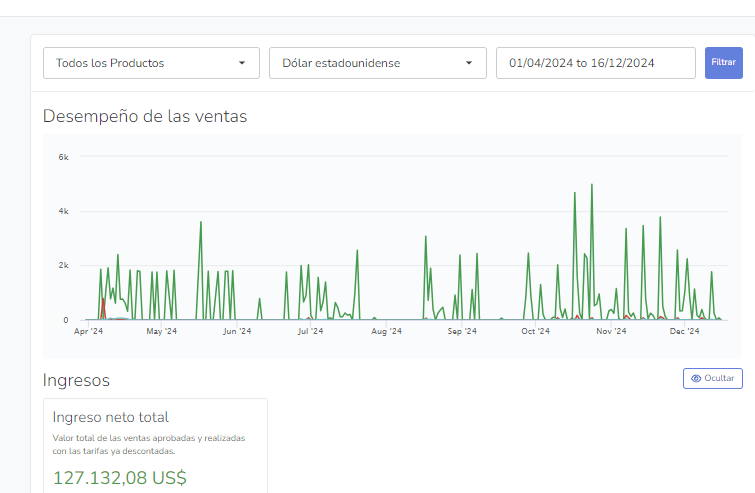This screenshot has width=755, height=493.
Task: Click the eye icon inside the Ocultar button
Action: pos(696,378)
